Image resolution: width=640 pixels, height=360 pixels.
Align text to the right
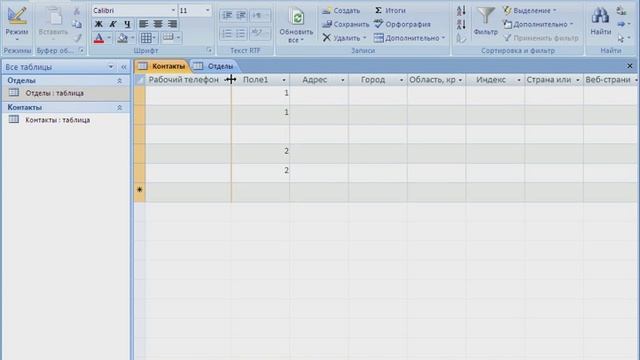(x=173, y=24)
